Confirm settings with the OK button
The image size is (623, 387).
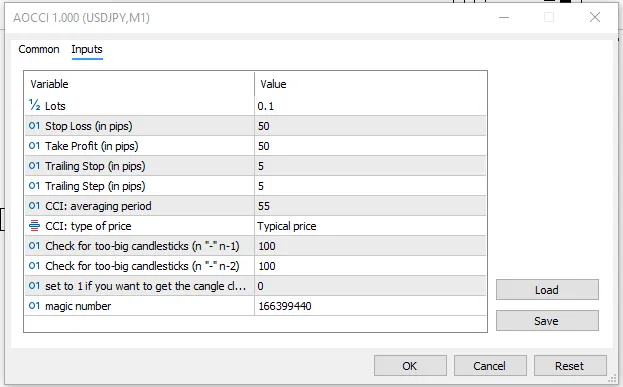point(410,366)
